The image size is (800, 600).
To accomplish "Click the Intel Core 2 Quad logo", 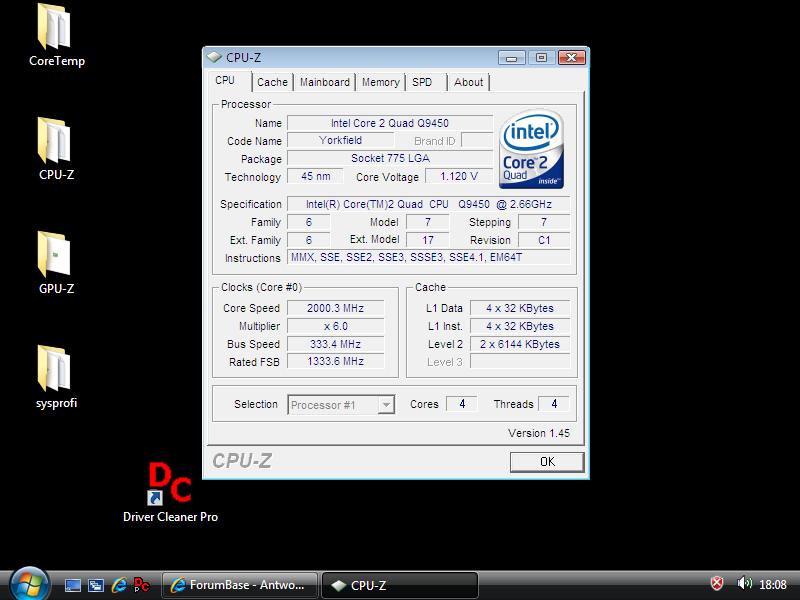I will pyautogui.click(x=531, y=149).
